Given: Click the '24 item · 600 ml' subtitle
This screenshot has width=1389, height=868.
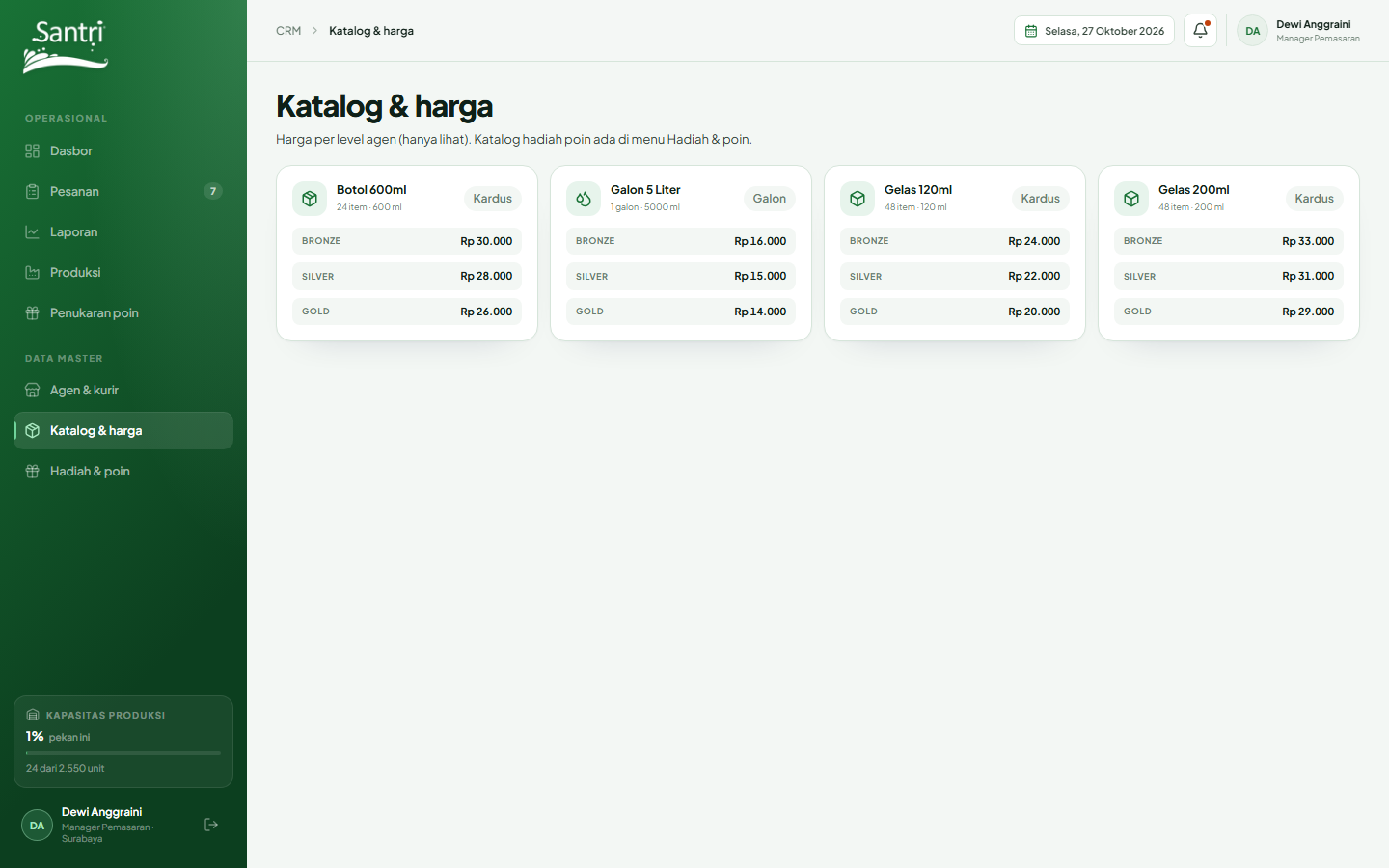Looking at the screenshot, I should (x=369, y=207).
